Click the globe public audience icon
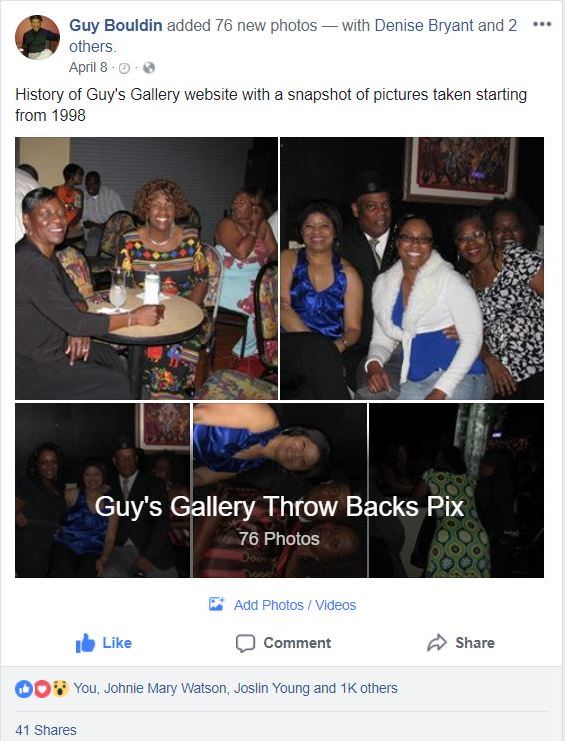565x741 pixels. pos(149,68)
